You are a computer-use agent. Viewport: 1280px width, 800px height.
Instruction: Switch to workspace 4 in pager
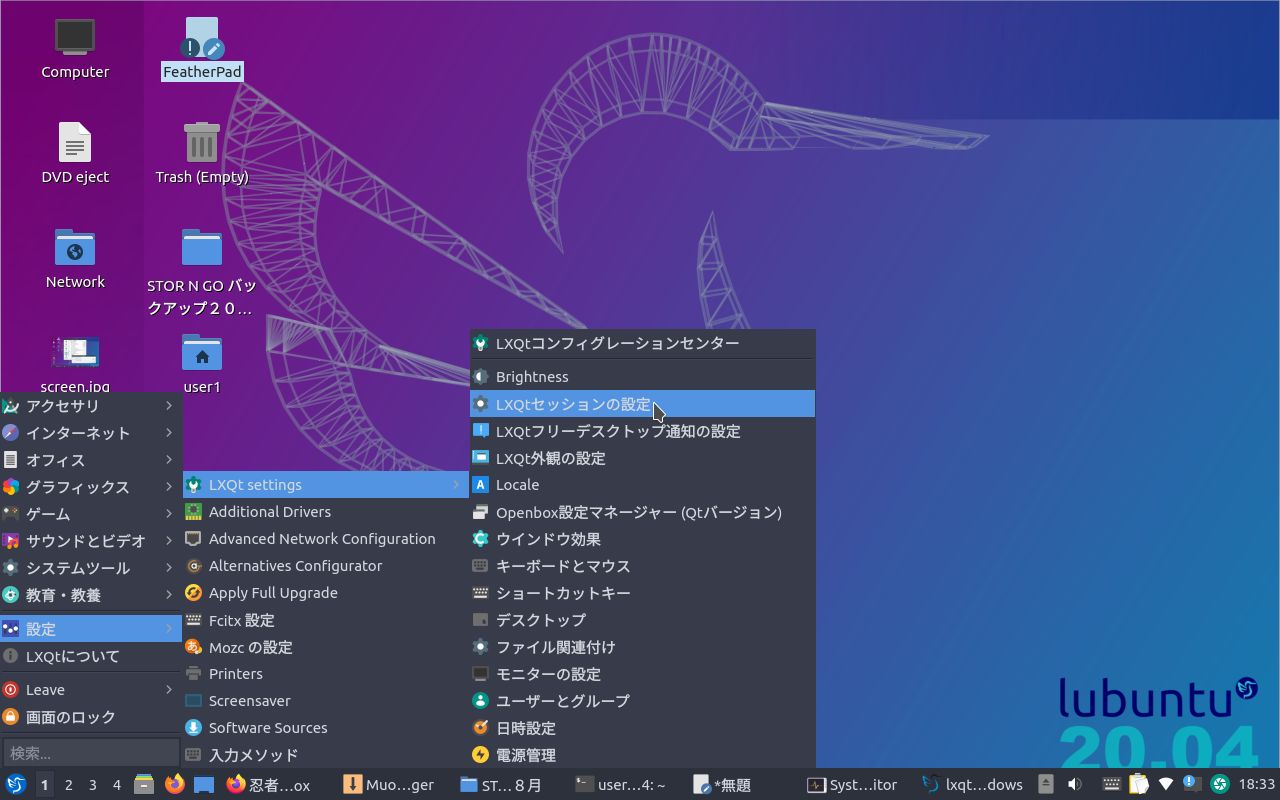tap(116, 785)
